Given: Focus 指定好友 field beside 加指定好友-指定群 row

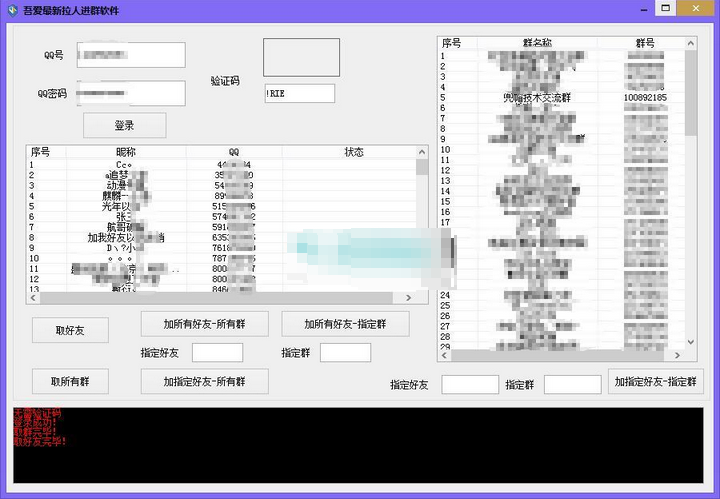Looking at the screenshot, I should pyautogui.click(x=470, y=384).
